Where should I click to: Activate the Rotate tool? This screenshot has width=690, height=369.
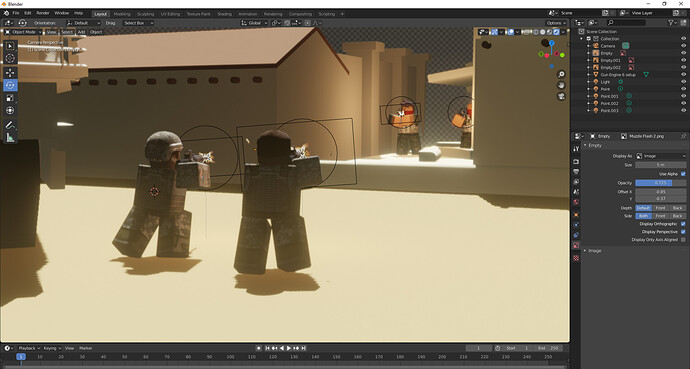[x=10, y=85]
